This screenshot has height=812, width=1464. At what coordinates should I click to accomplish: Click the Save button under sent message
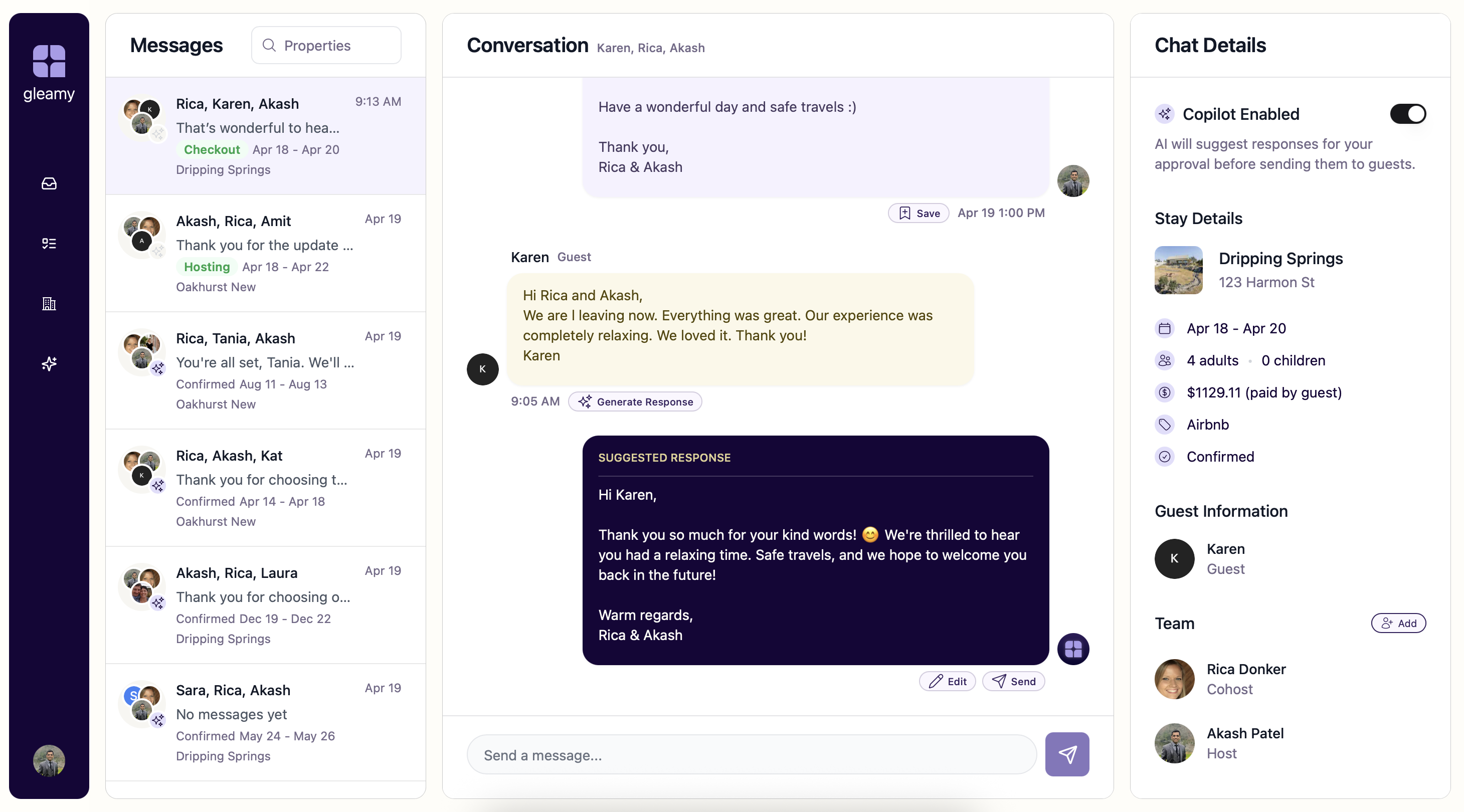pos(919,213)
